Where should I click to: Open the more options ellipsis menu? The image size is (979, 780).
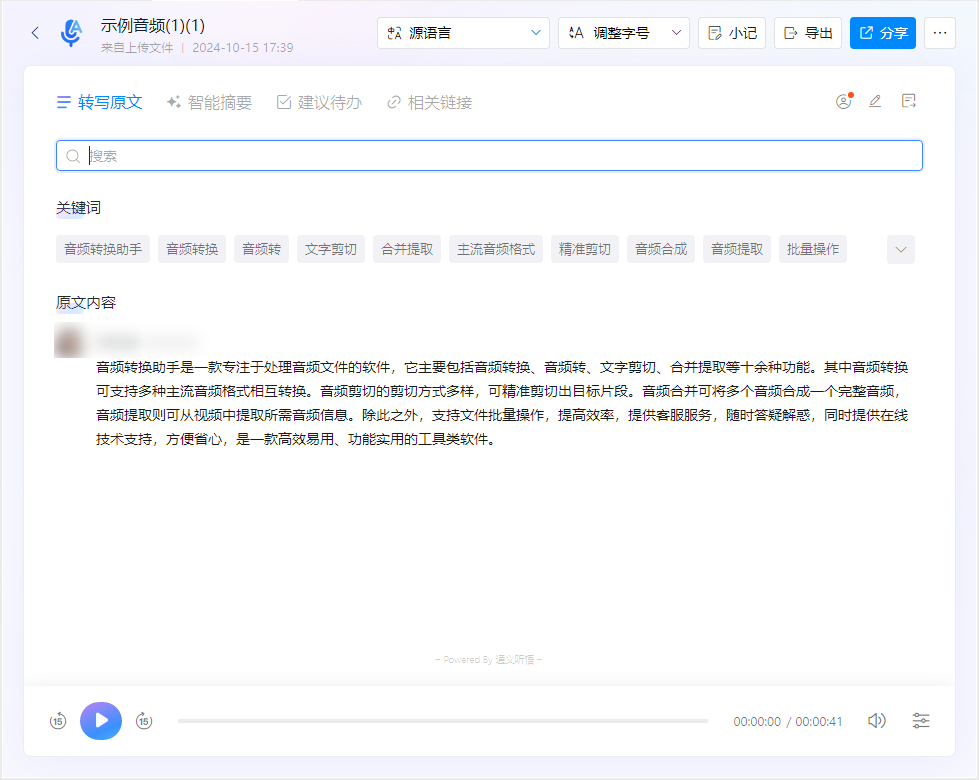tap(940, 33)
